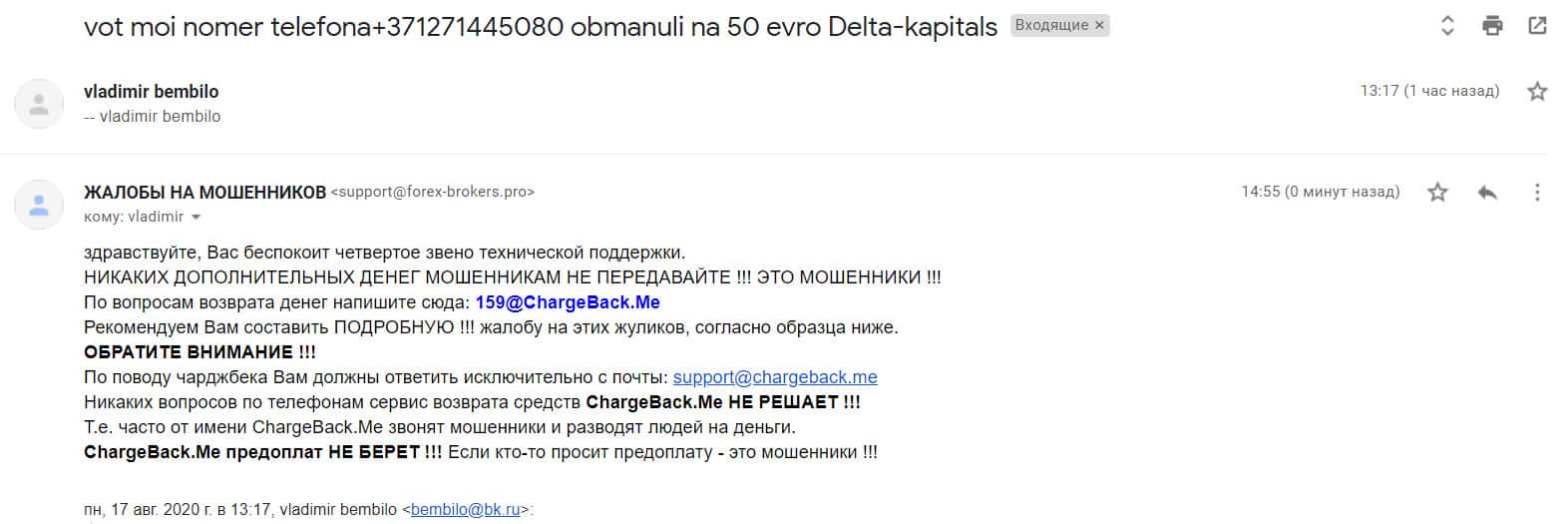Click the 159@ChargeBack.Me email address
Viewport: 1568px width, 524px height.
pyautogui.click(x=568, y=302)
